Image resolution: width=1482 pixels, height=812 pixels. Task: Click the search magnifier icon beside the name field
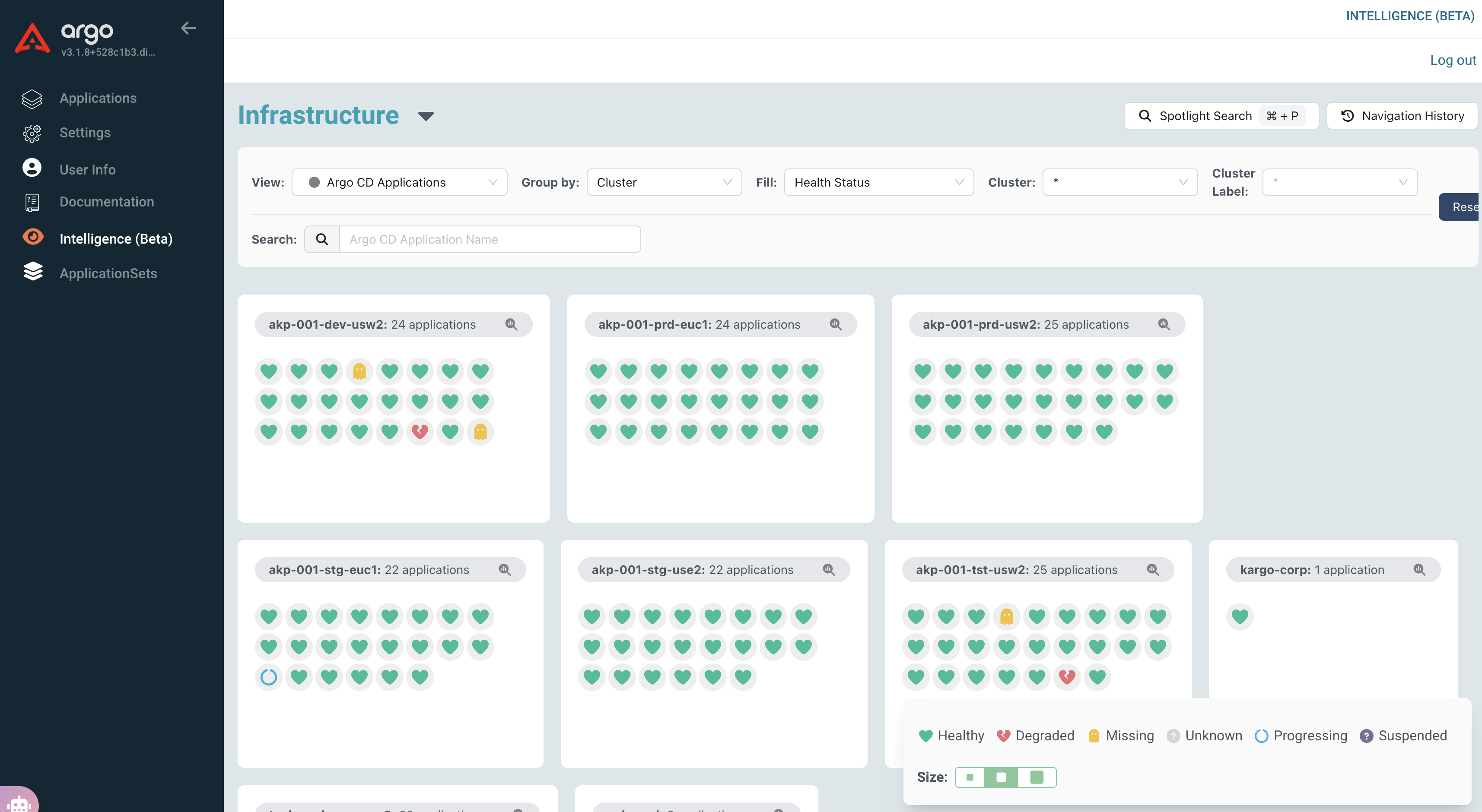pos(322,239)
